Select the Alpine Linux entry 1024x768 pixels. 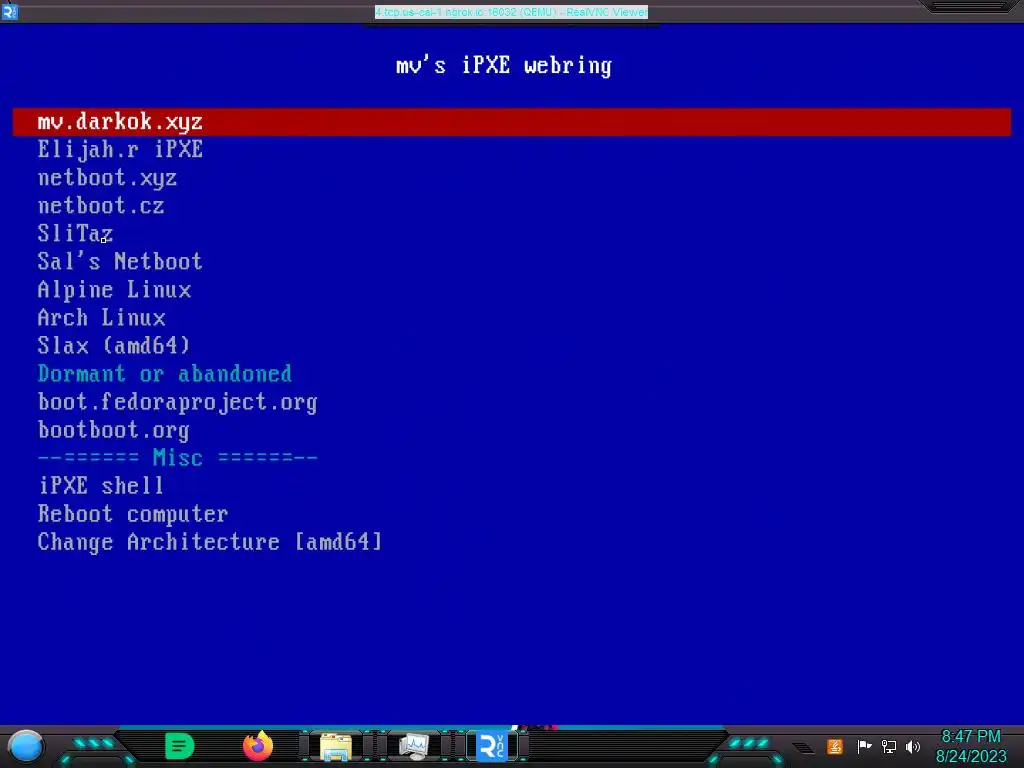click(114, 289)
